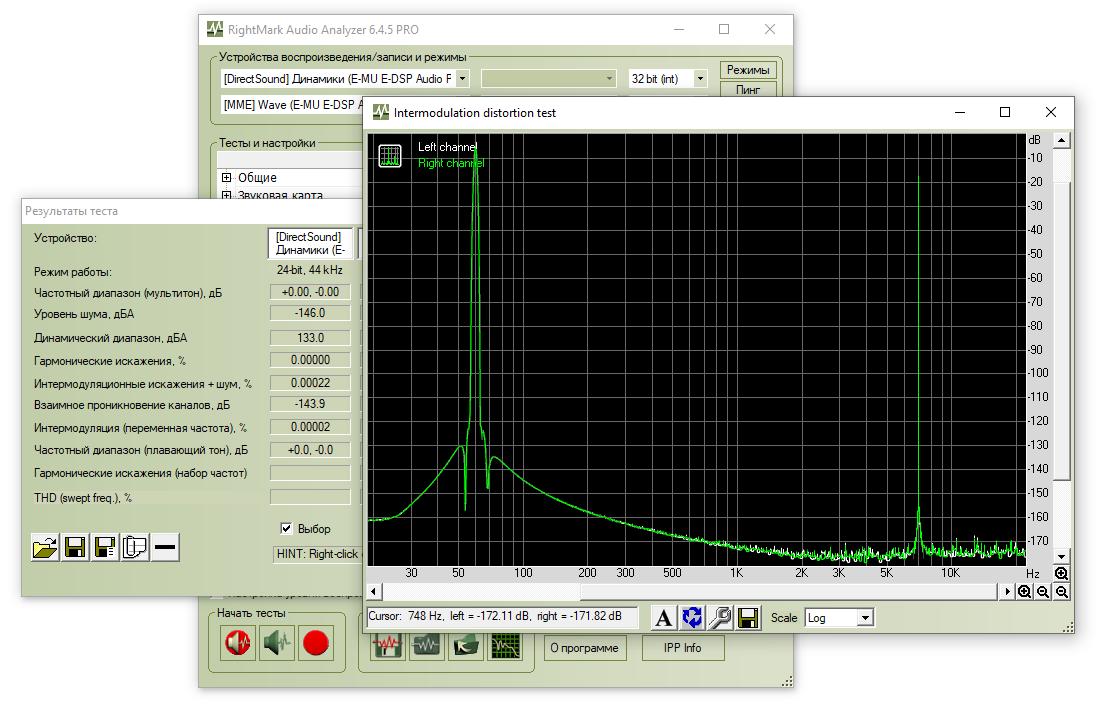This screenshot has height=708, width=1104.
Task: Expand the Звуковая карта tree node
Action: point(227,195)
